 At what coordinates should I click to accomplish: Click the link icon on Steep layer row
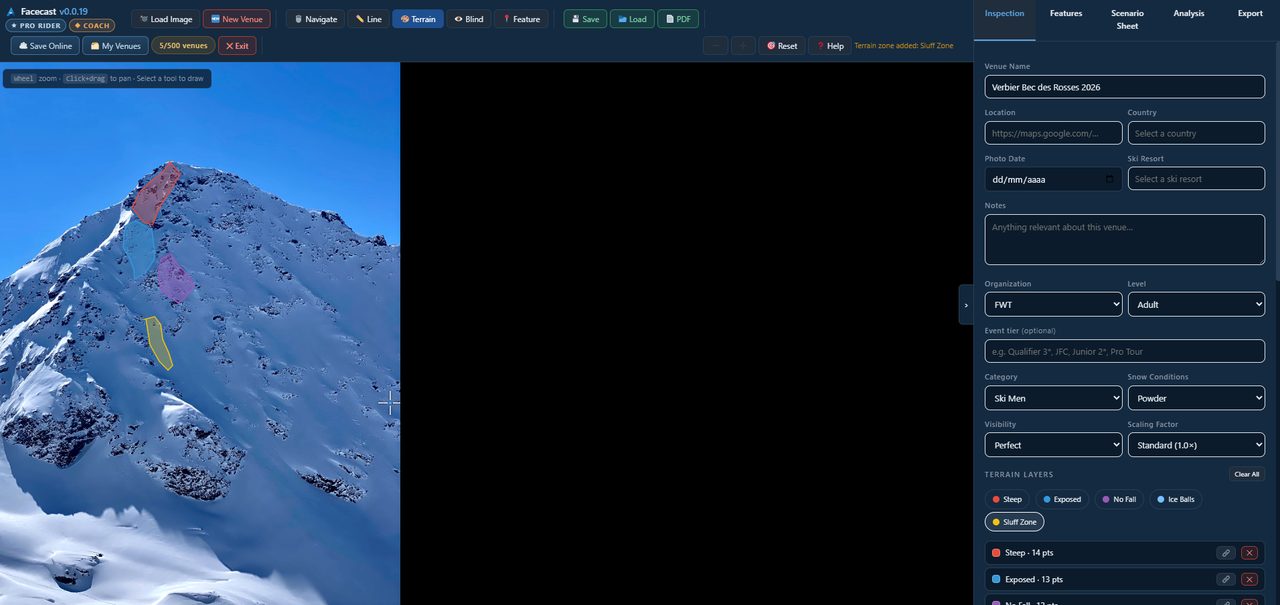pyautogui.click(x=1225, y=553)
